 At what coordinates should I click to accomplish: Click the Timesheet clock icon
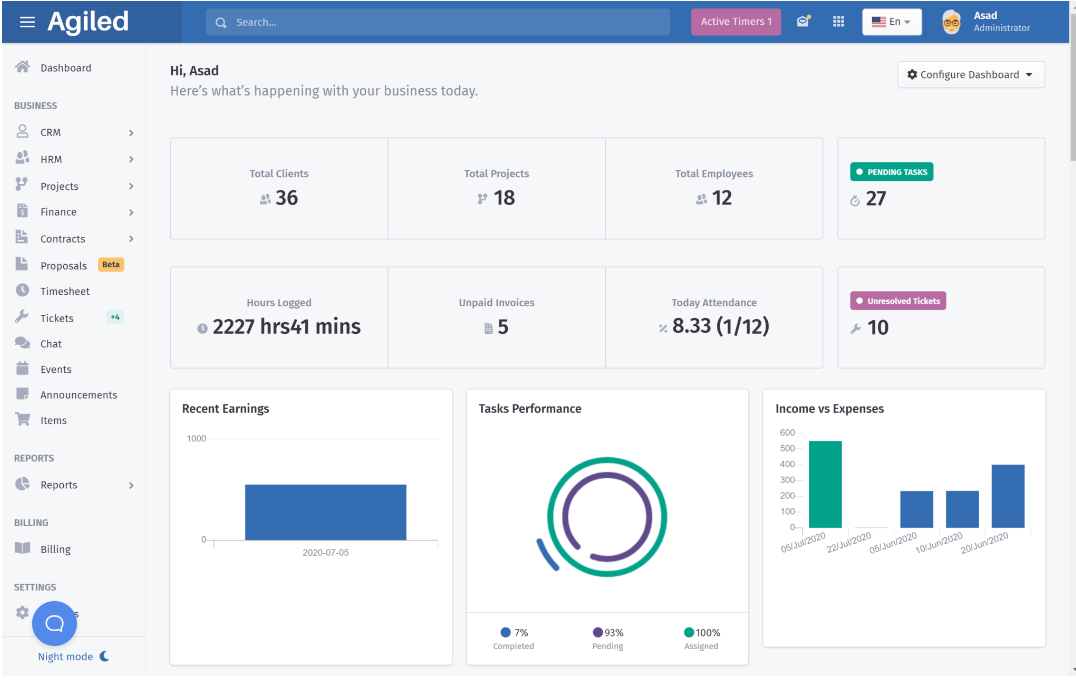click(x=23, y=290)
